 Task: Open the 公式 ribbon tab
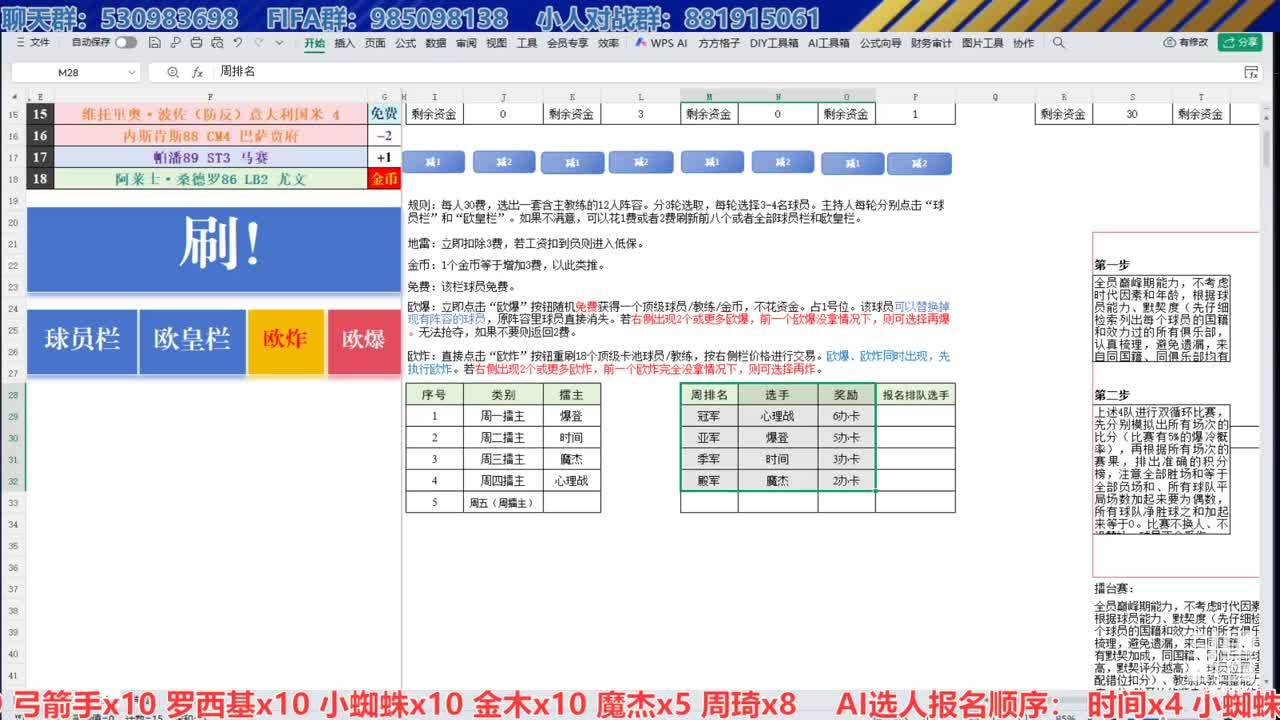(405, 43)
